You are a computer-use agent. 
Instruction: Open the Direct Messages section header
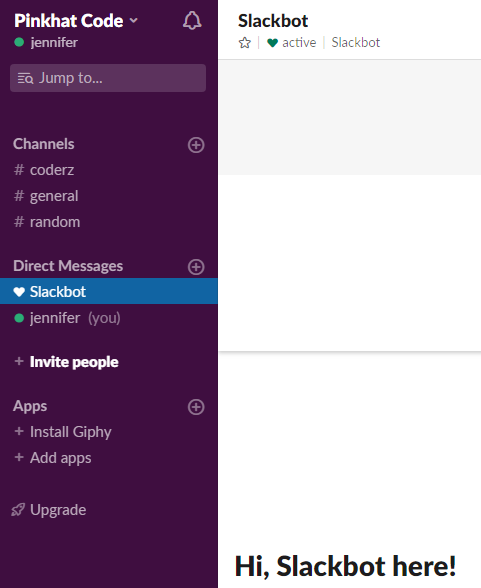[68, 266]
